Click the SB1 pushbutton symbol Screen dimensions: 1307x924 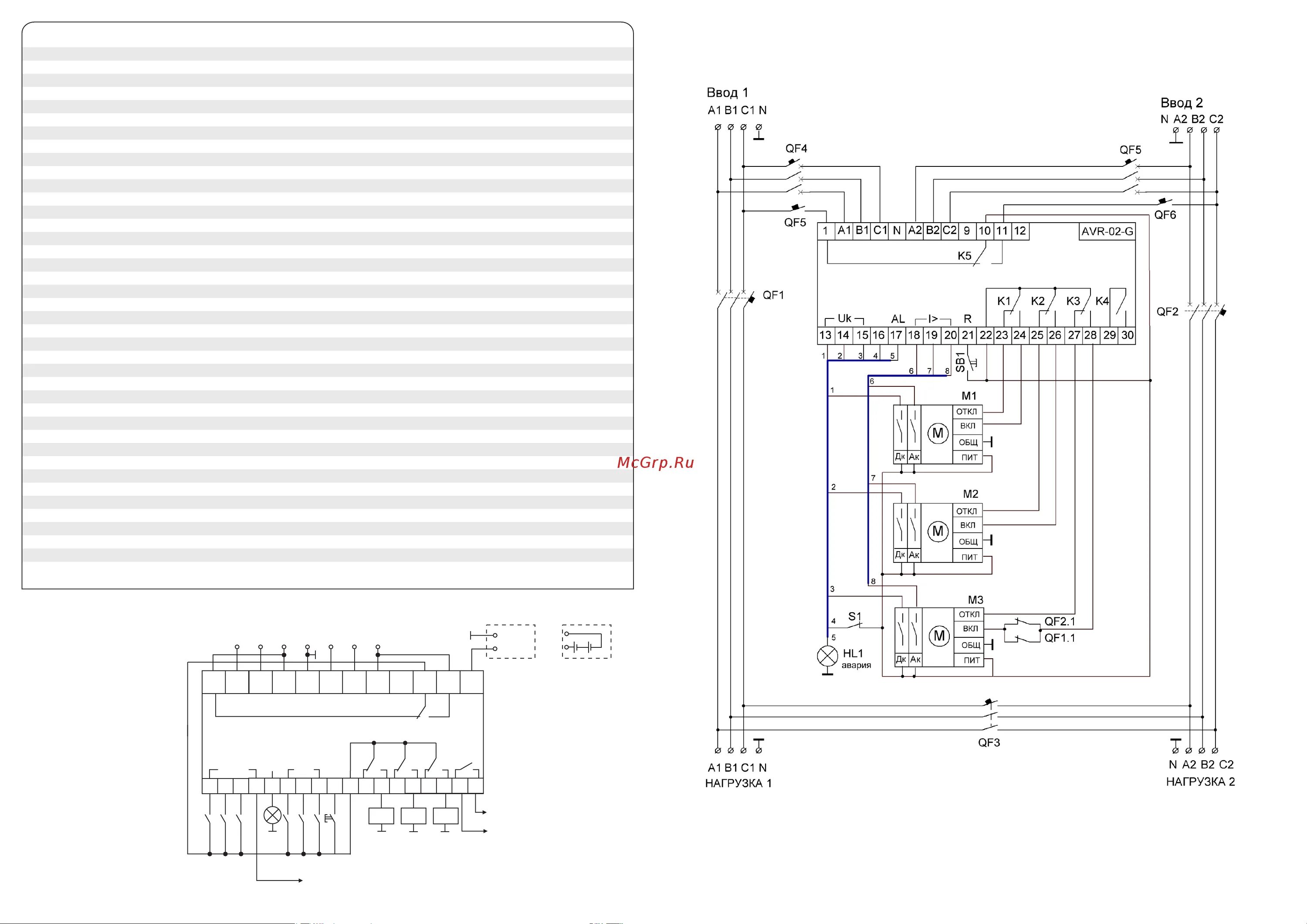(x=971, y=362)
